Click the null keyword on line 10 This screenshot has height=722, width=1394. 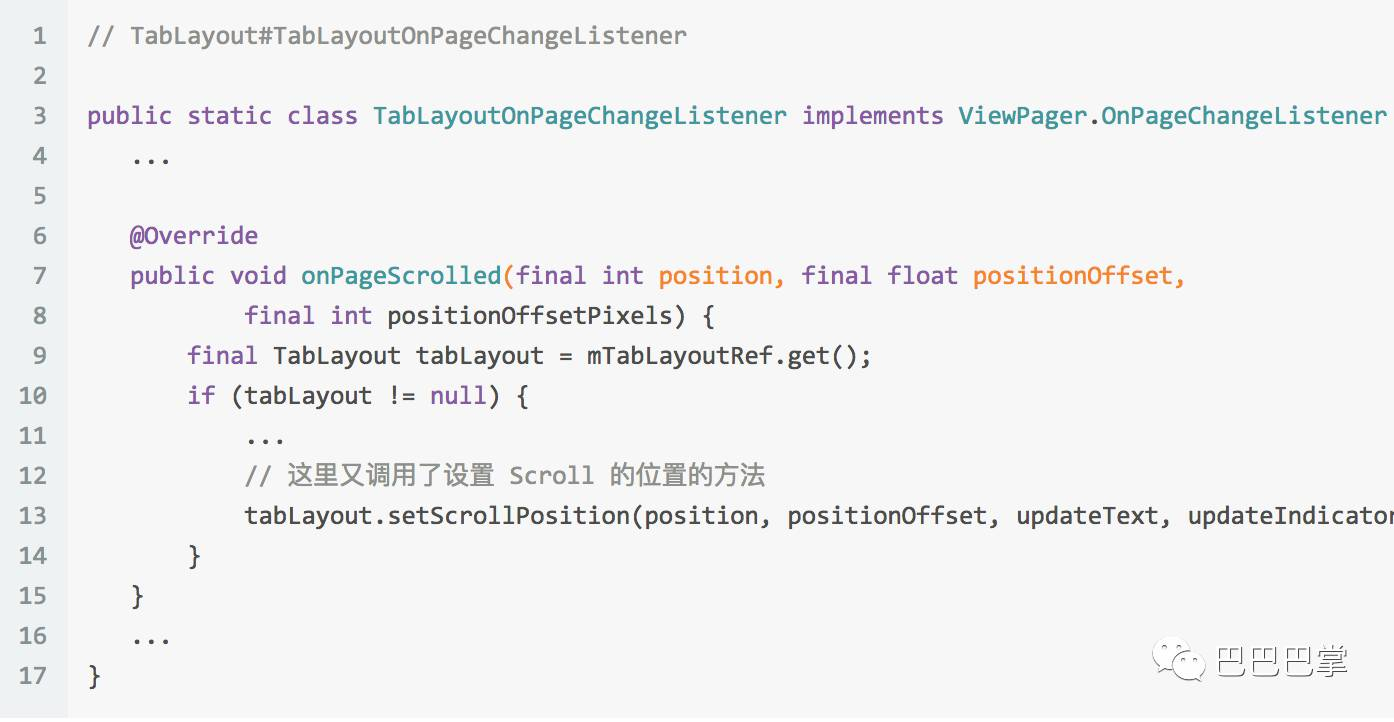[x=458, y=396]
